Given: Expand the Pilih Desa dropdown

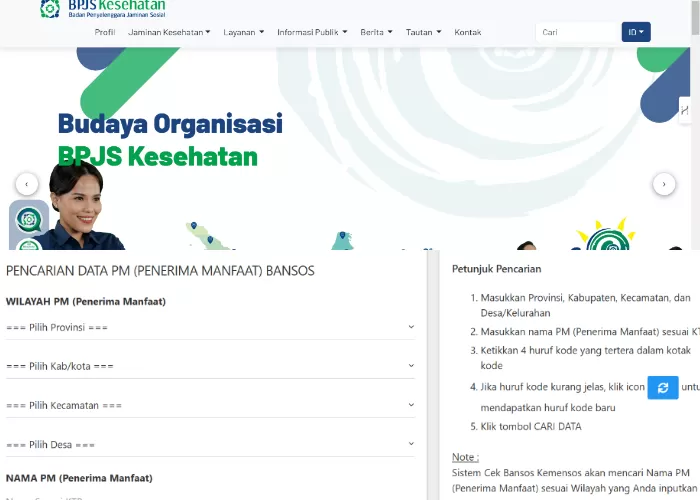Looking at the screenshot, I should [x=210, y=444].
